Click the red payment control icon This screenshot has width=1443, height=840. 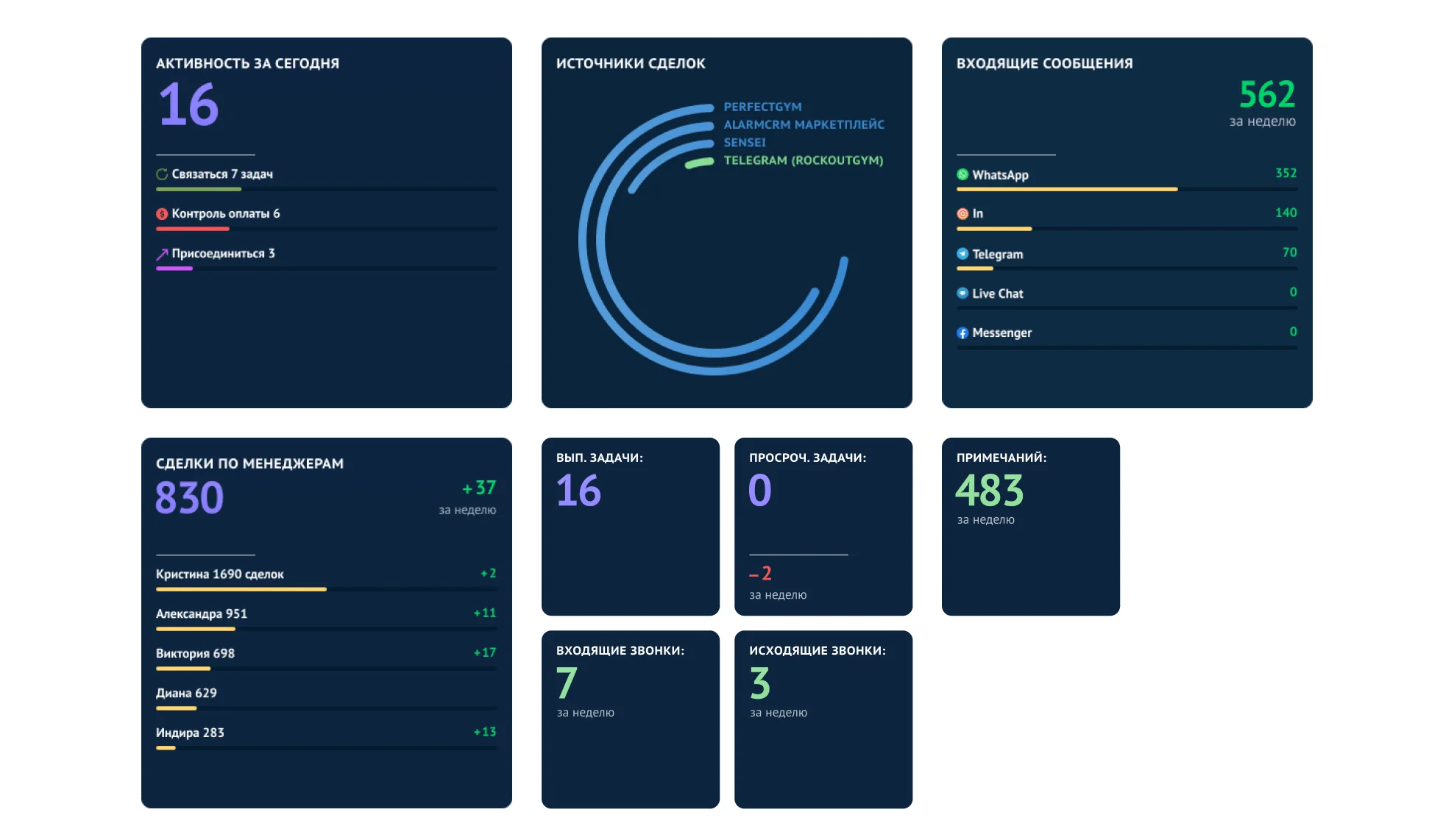pyautogui.click(x=162, y=214)
